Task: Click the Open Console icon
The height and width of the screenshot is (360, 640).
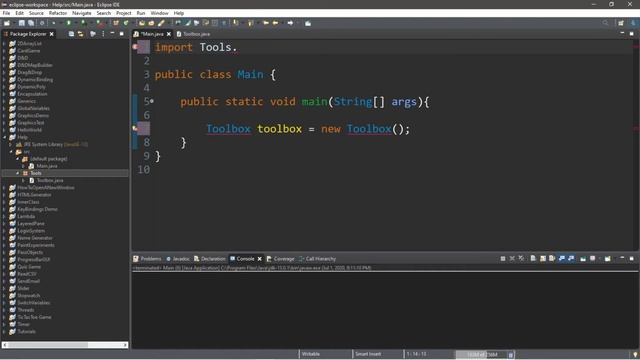Action: [x=608, y=258]
